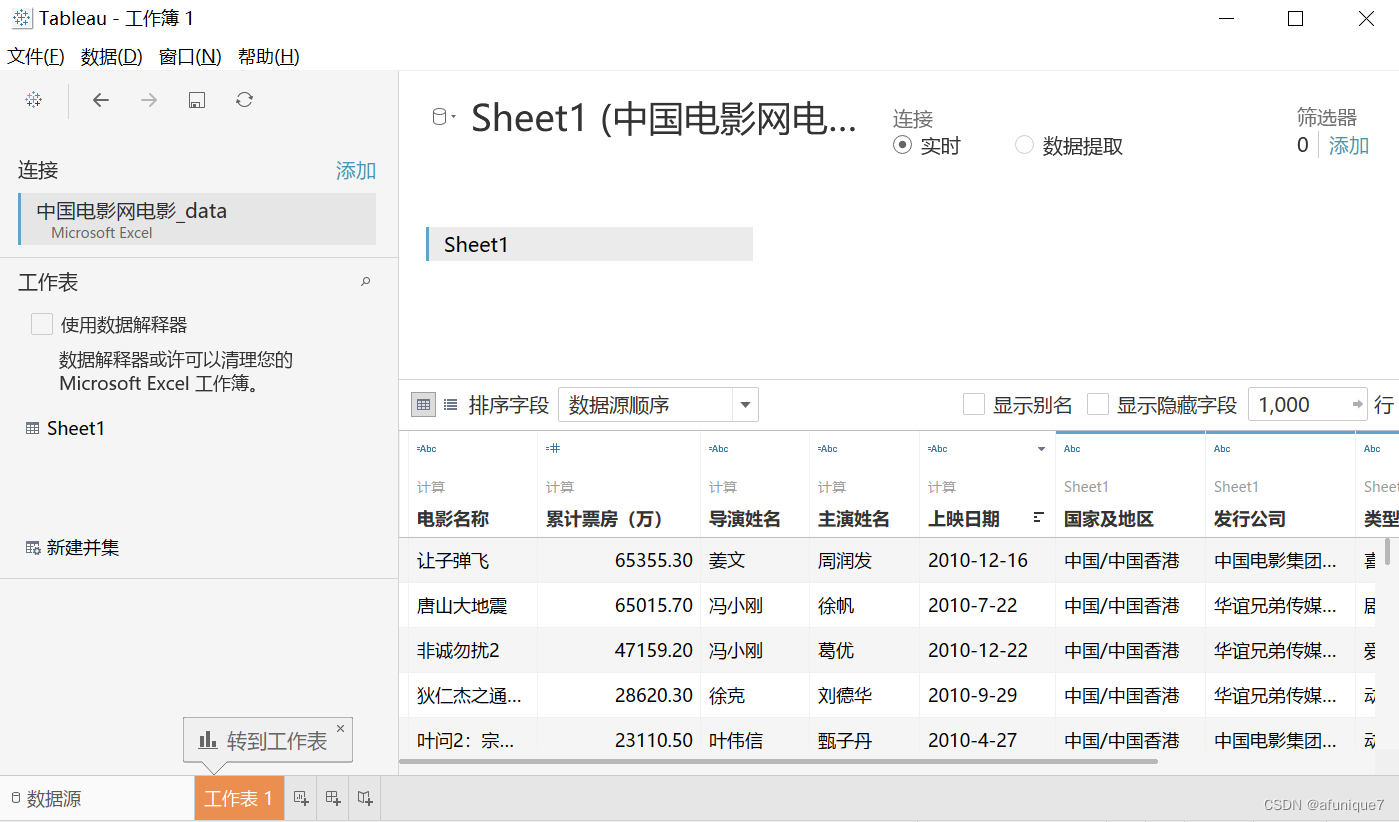1399x822 pixels.
Task: Click the table icon beside Sheet1 in the sidebar
Action: click(33, 428)
